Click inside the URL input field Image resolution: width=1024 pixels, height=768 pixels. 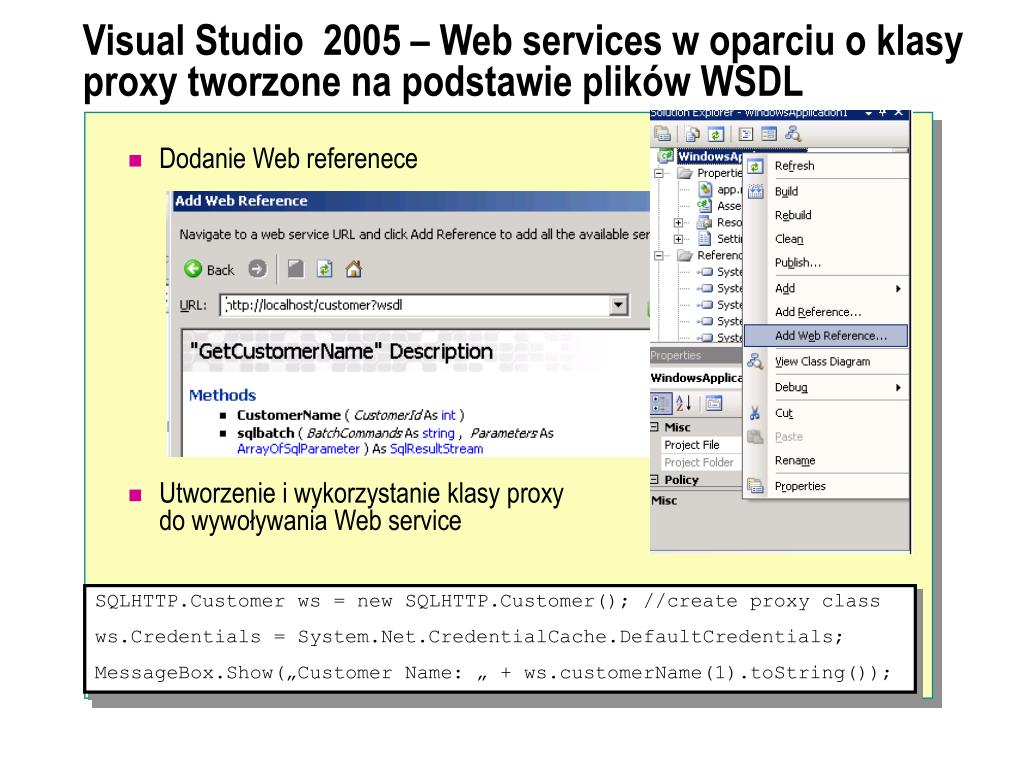tap(415, 305)
